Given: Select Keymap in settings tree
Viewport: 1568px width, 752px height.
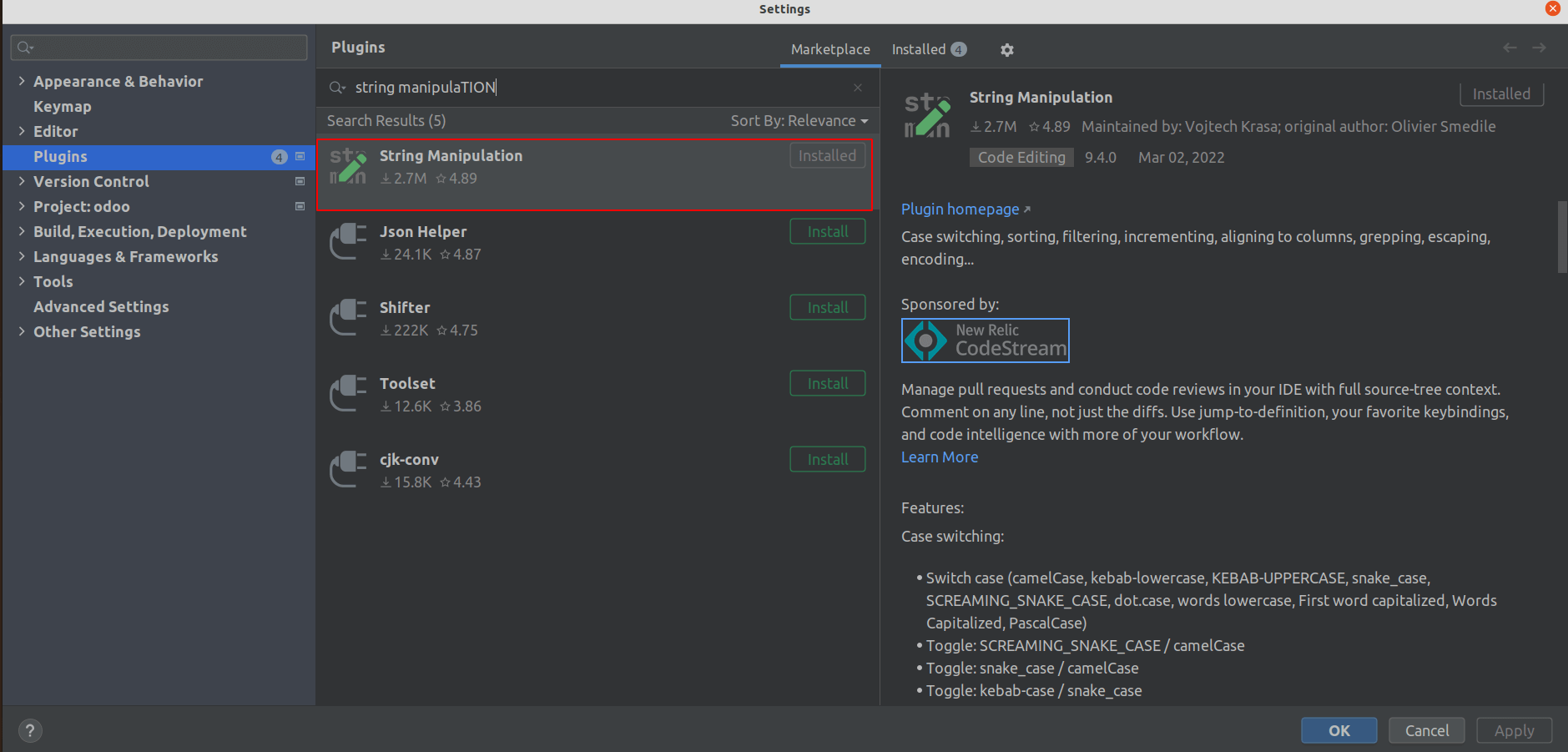Looking at the screenshot, I should 63,106.
